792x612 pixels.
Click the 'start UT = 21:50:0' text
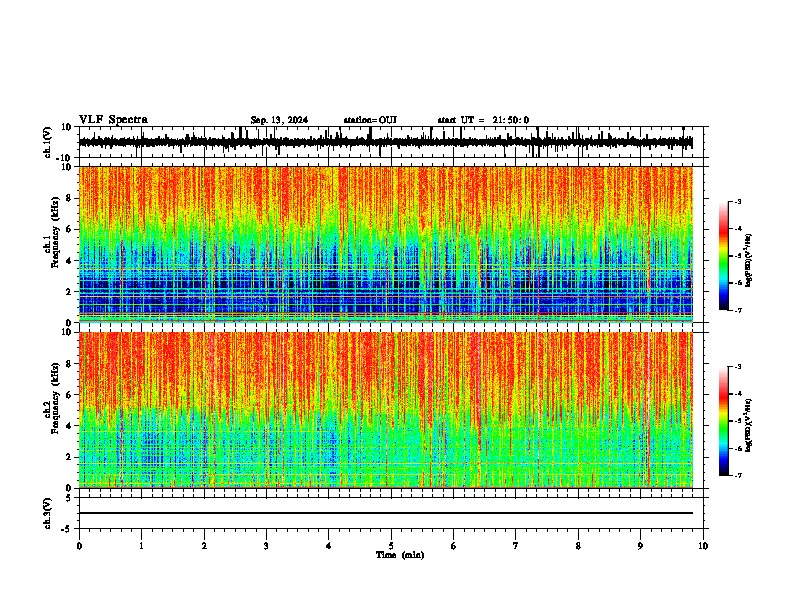coord(483,120)
